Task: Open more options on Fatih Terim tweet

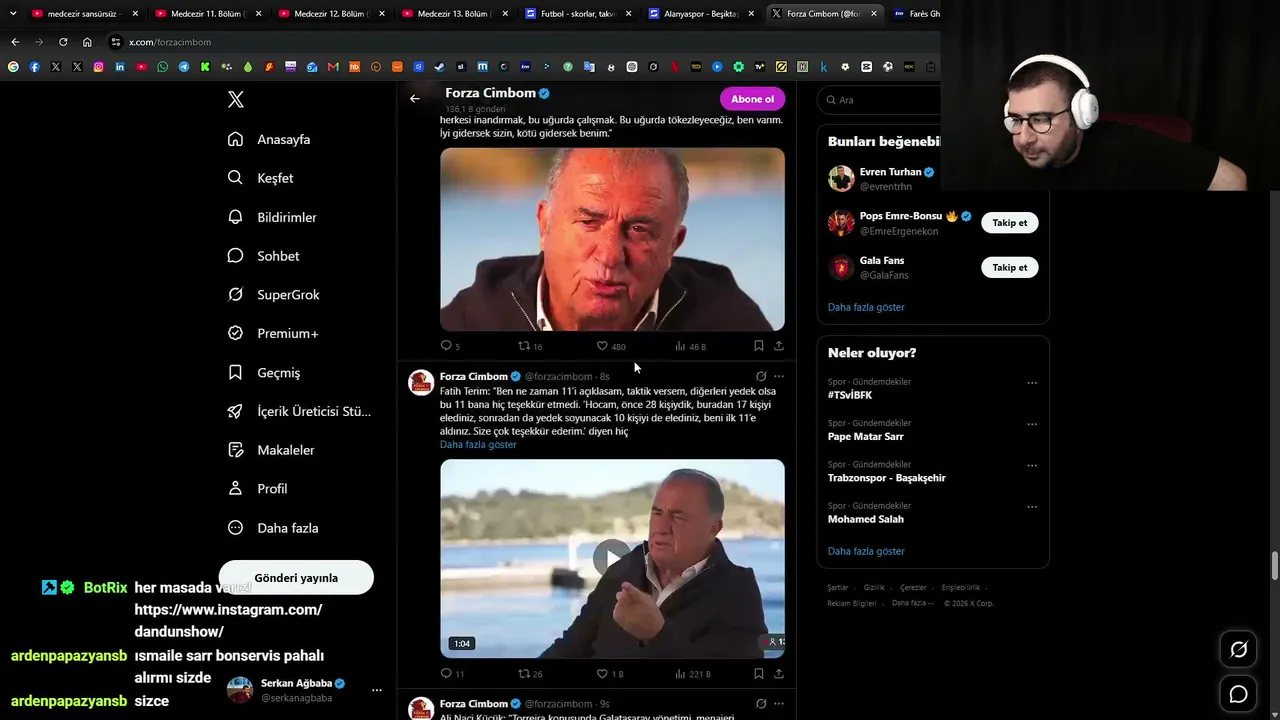Action: [779, 376]
